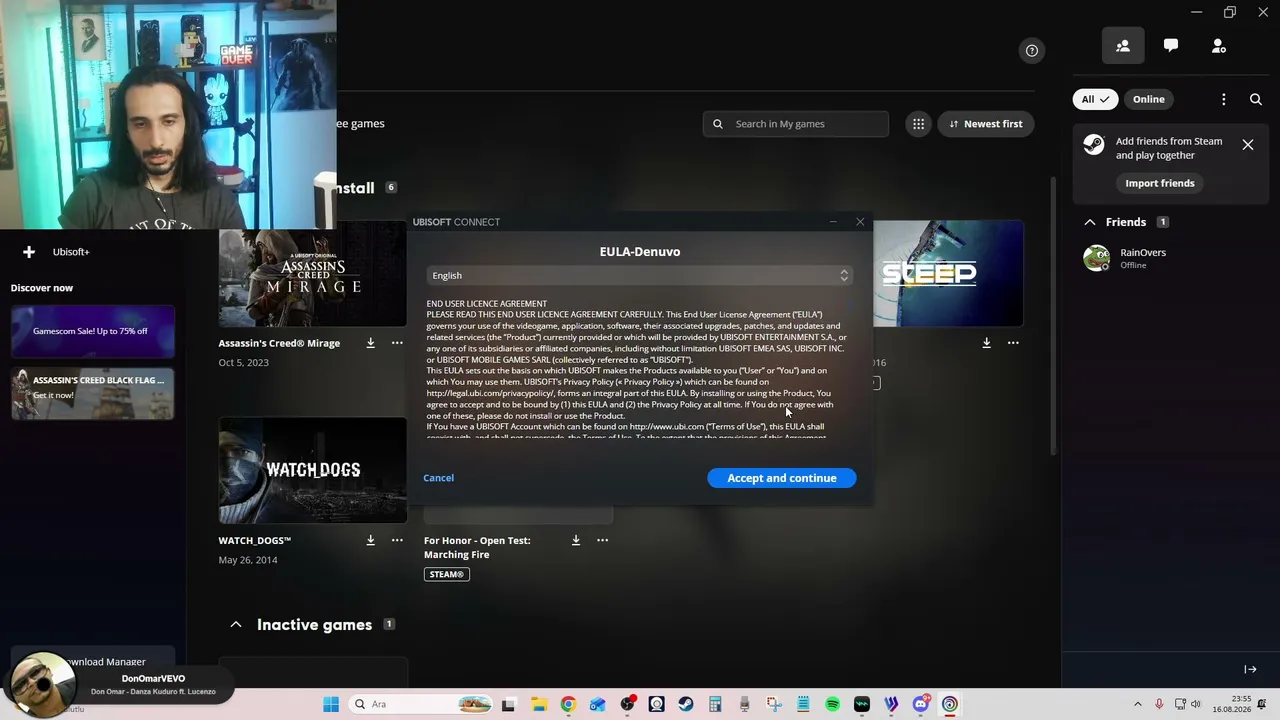The width and height of the screenshot is (1280, 720).
Task: Click the "Oct 5, 2023" release date
Action: coord(244,362)
